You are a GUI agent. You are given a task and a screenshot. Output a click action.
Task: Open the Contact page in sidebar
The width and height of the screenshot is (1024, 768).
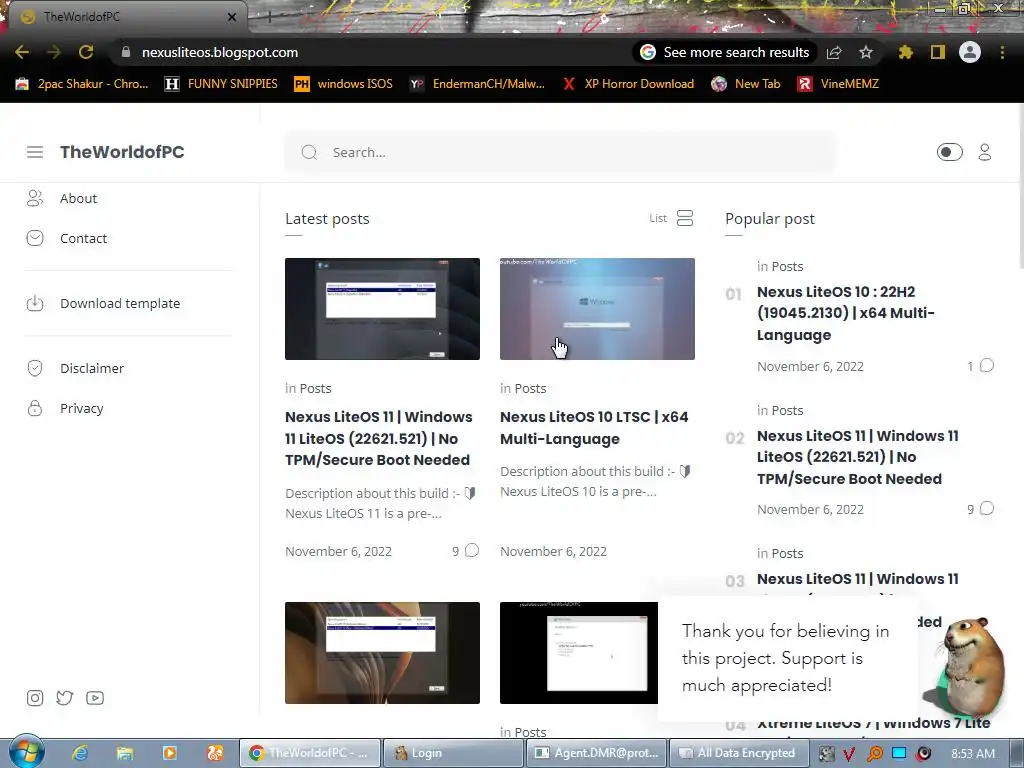pyautogui.click(x=84, y=238)
